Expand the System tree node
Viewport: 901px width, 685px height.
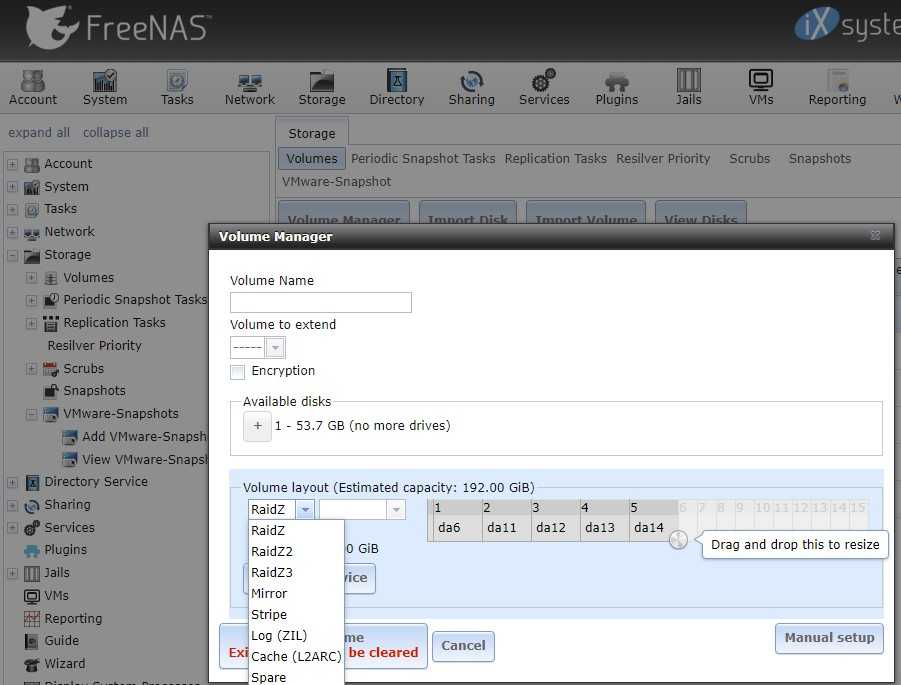[12, 187]
